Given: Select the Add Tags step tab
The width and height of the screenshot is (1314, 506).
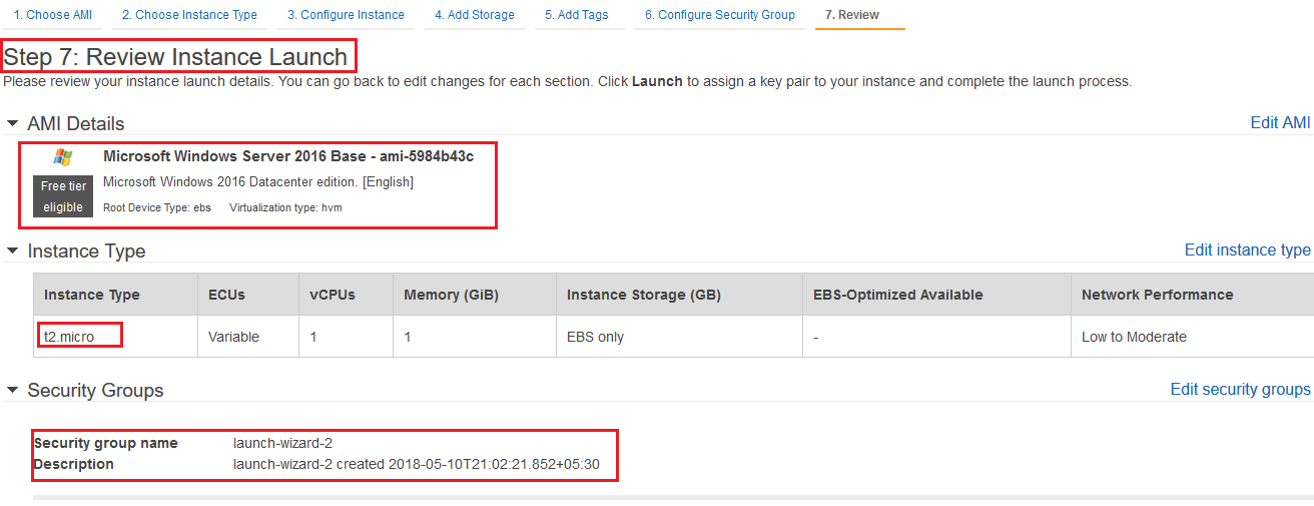Looking at the screenshot, I should (x=576, y=15).
